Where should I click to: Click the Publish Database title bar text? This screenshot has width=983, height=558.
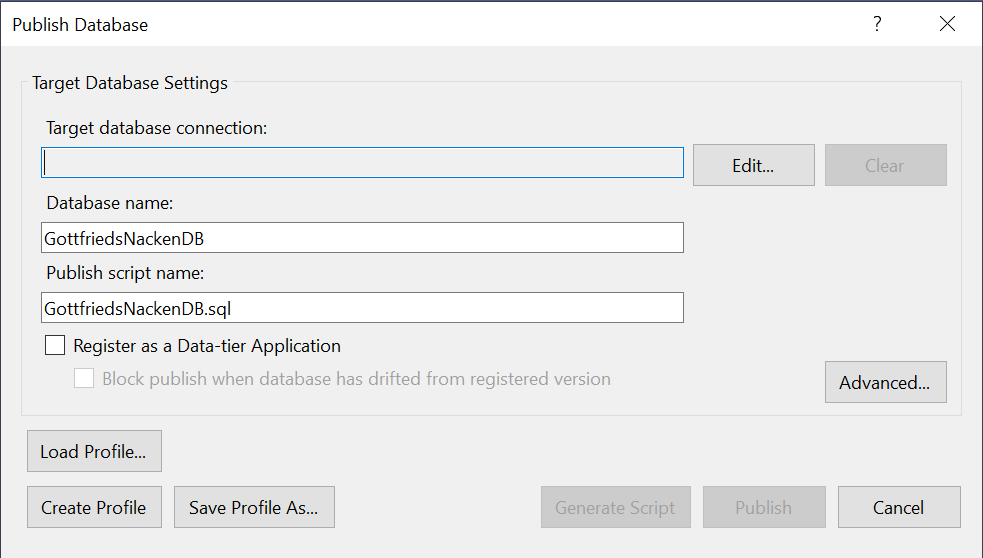tap(80, 25)
